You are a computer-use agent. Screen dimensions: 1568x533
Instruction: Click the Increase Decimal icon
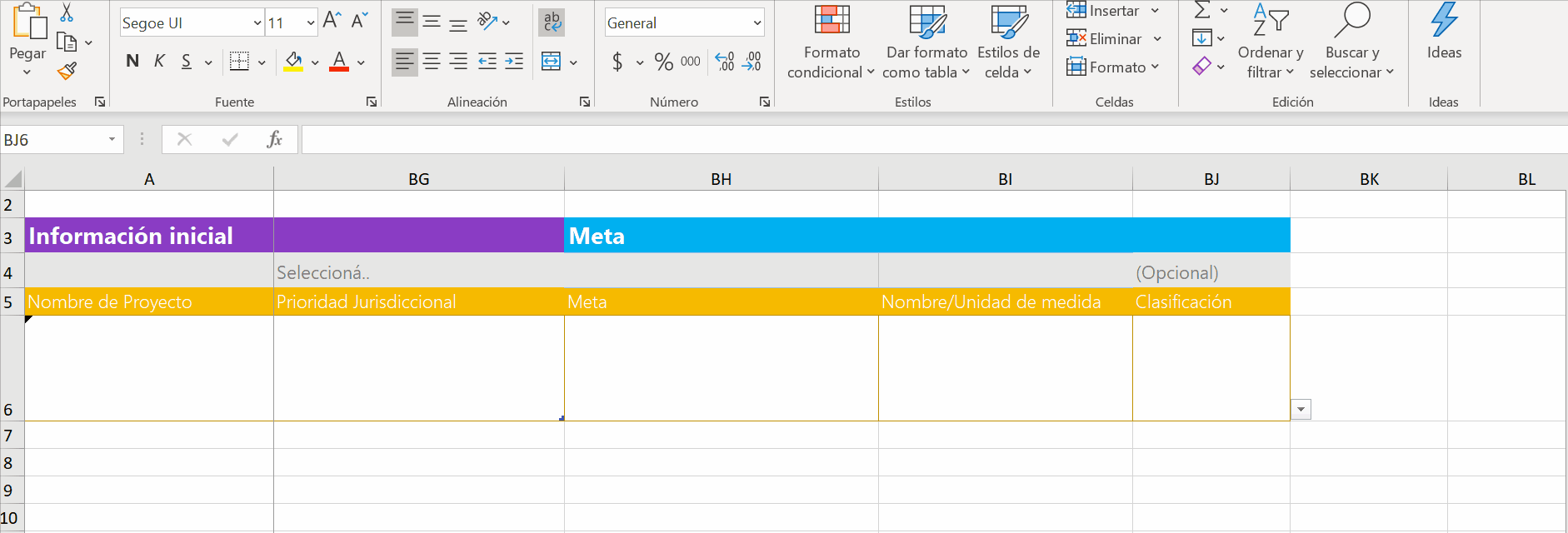coord(725,62)
